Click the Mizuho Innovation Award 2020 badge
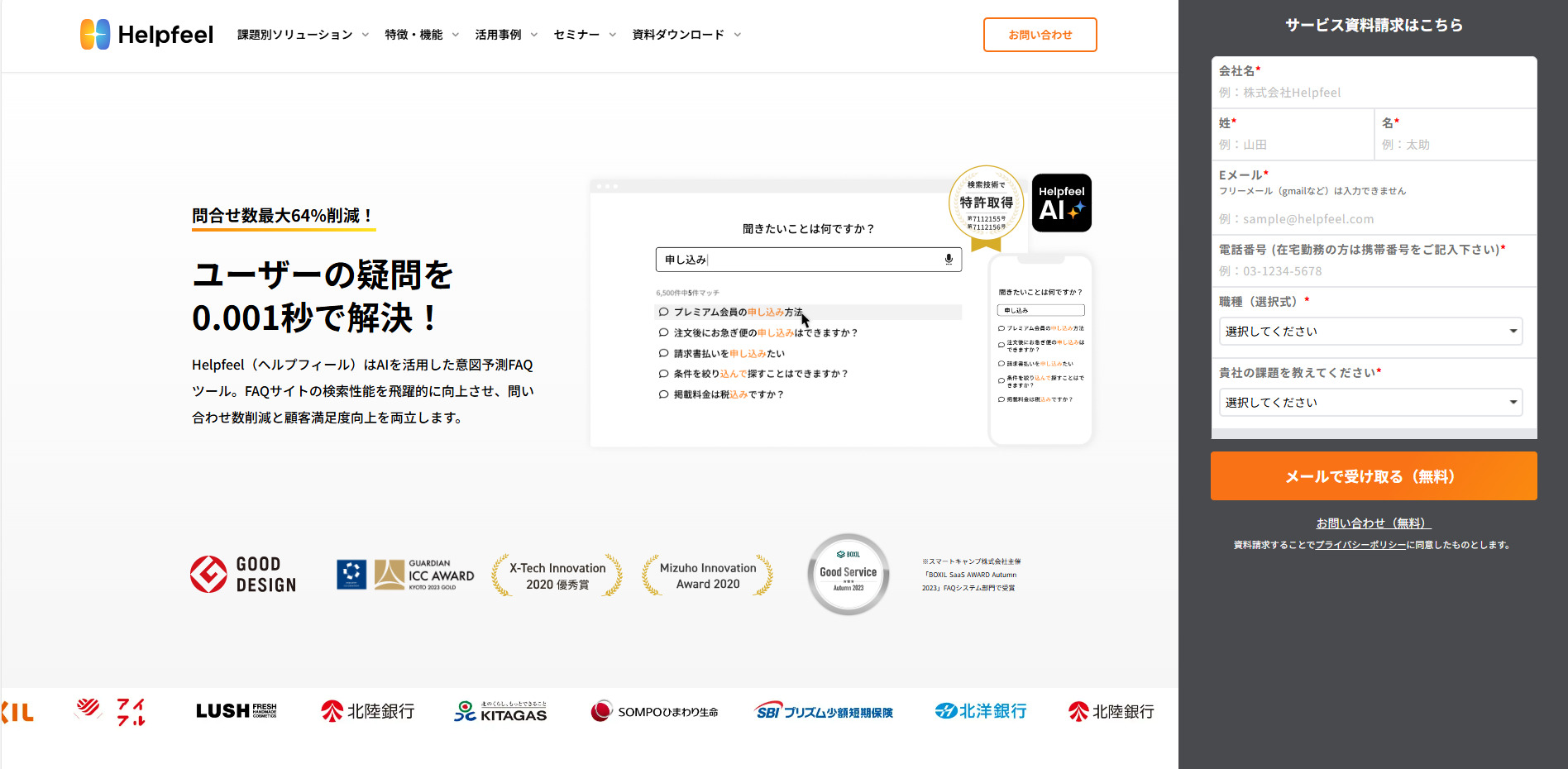Image resolution: width=1568 pixels, height=769 pixels. pyautogui.click(x=708, y=576)
